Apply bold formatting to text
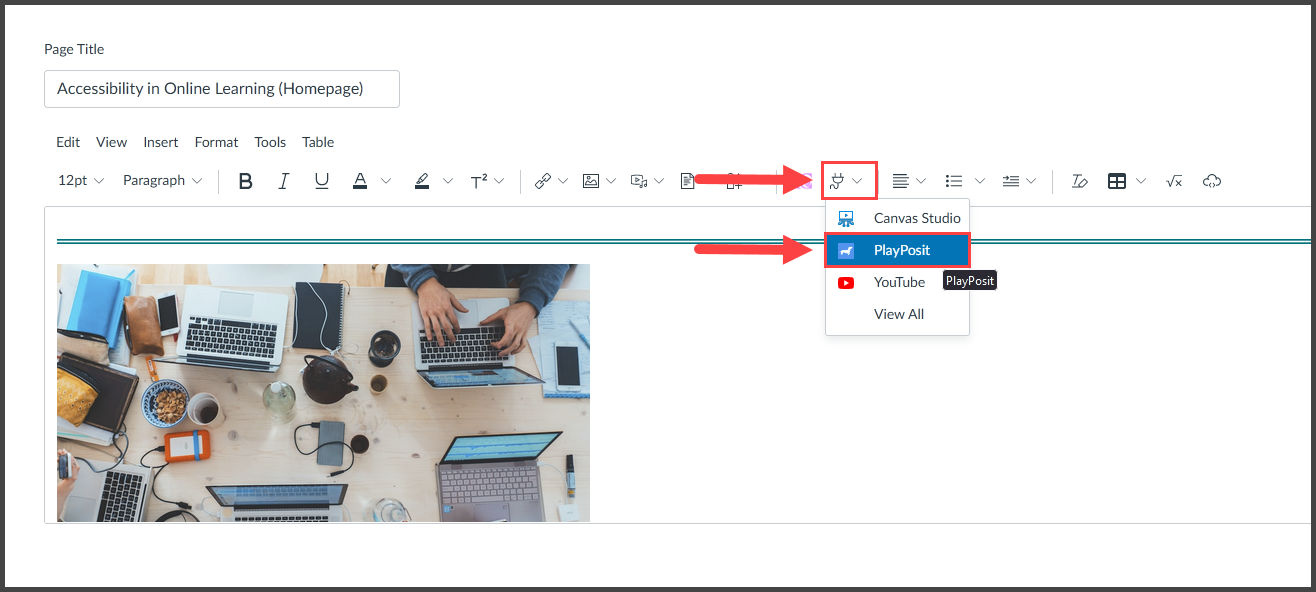This screenshot has width=1316, height=592. [245, 181]
